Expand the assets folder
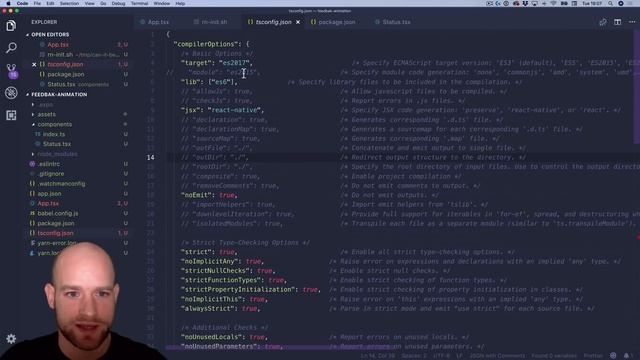Screen dimensions: 640x360 click(47, 115)
